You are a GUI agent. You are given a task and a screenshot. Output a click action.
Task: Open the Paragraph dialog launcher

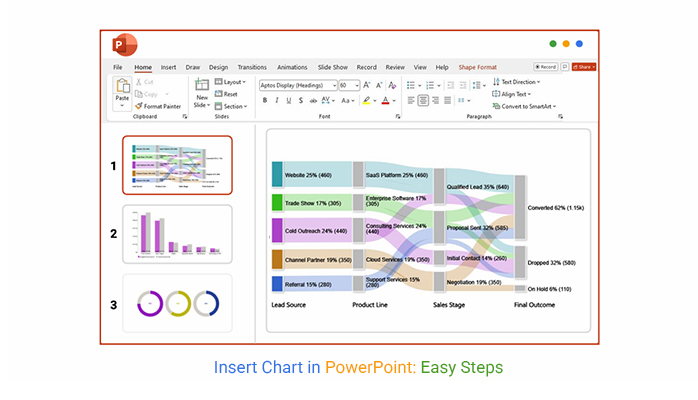coord(560,117)
